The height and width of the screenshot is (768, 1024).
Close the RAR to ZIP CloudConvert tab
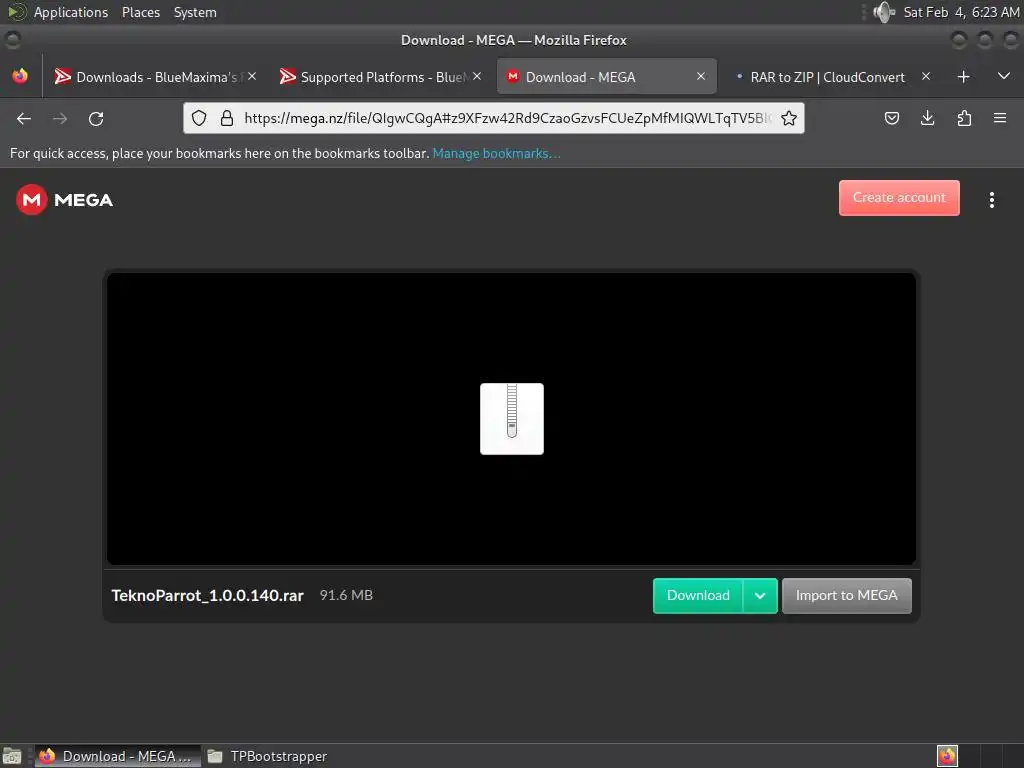926,76
